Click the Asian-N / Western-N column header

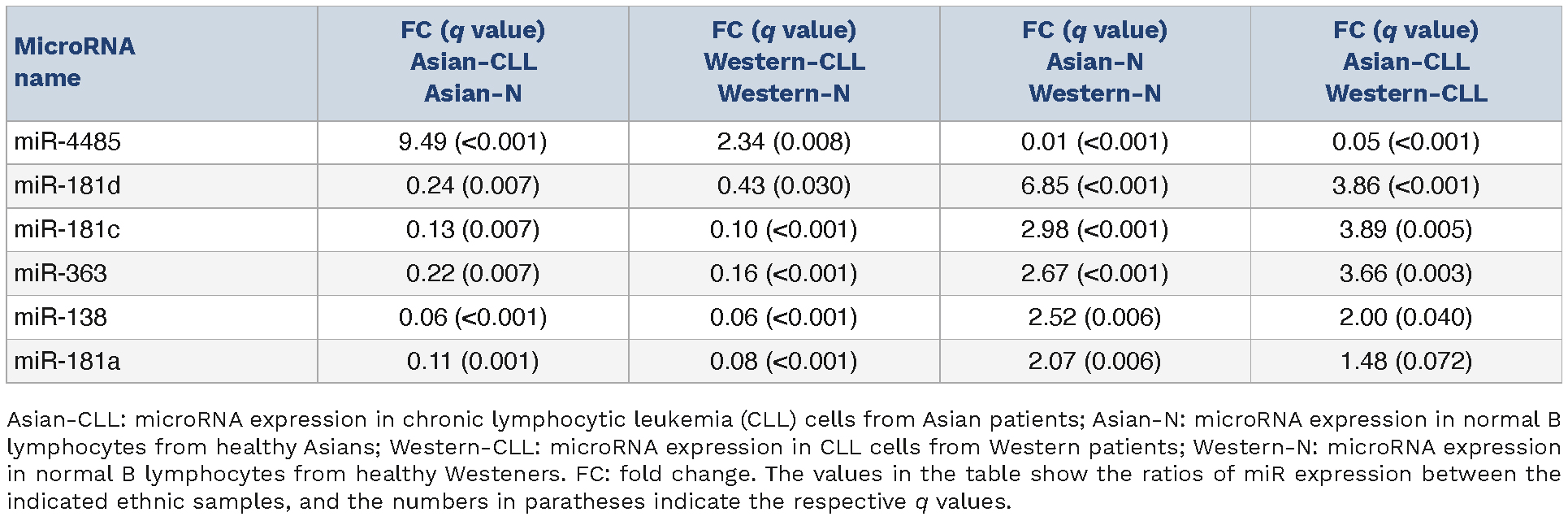click(x=1094, y=63)
